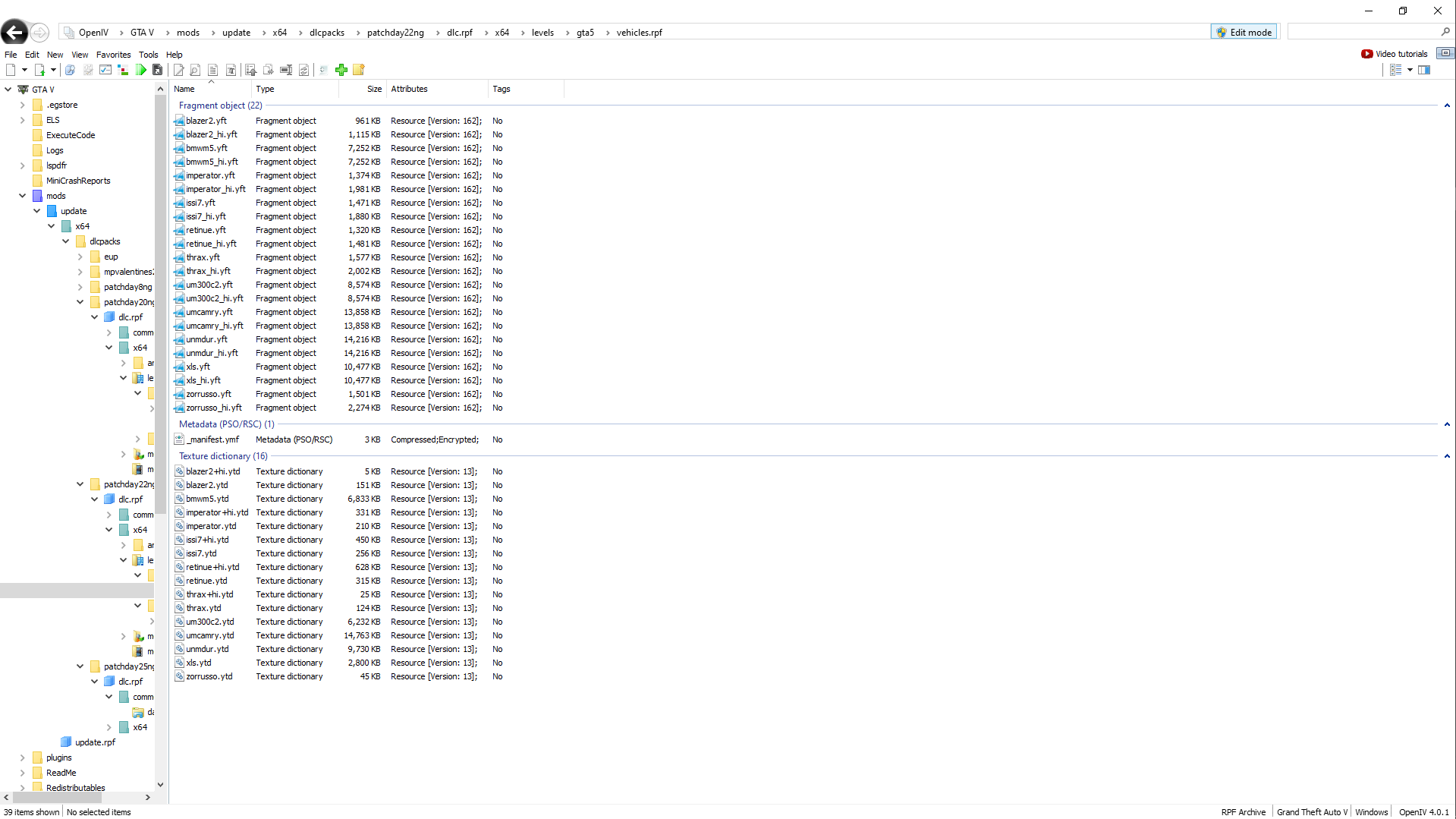Collapse the patchday25ng tree node
This screenshot has width=1456, height=819.
(80, 666)
